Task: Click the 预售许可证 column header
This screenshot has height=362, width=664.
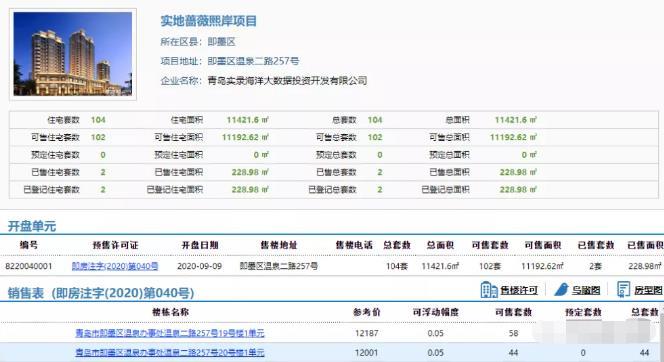Action: tap(115, 245)
